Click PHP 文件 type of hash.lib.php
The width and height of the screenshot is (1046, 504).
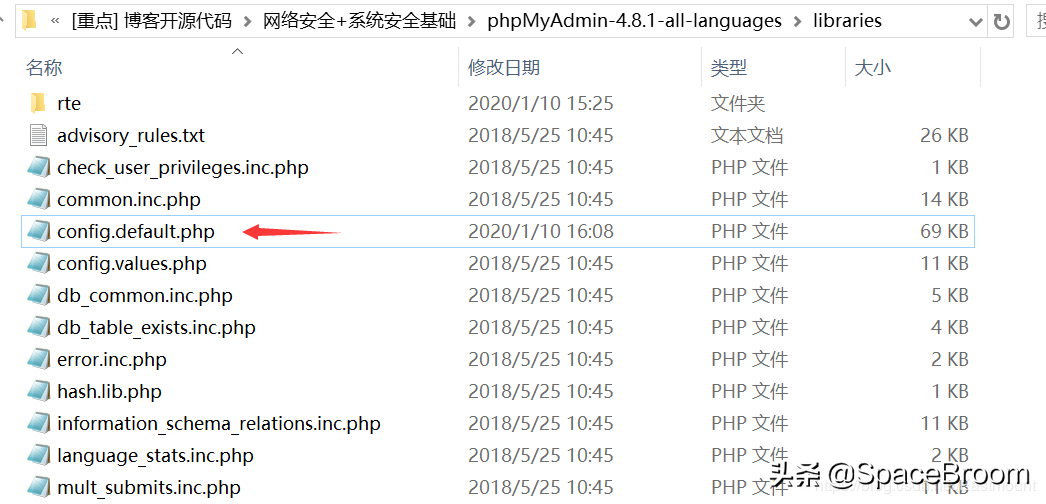coord(749,391)
